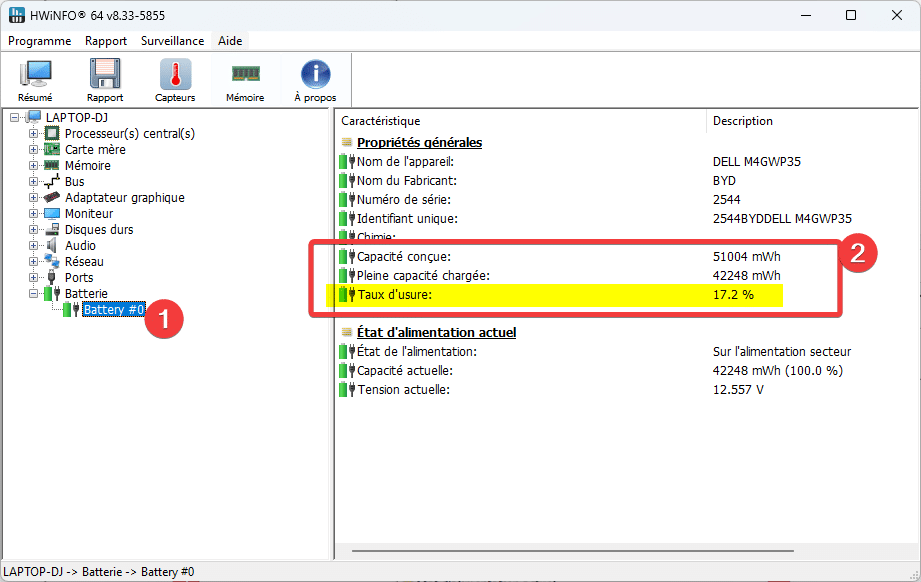Image resolution: width=921 pixels, height=582 pixels.
Task: Select the Battery #0 tree item
Action: tap(114, 310)
